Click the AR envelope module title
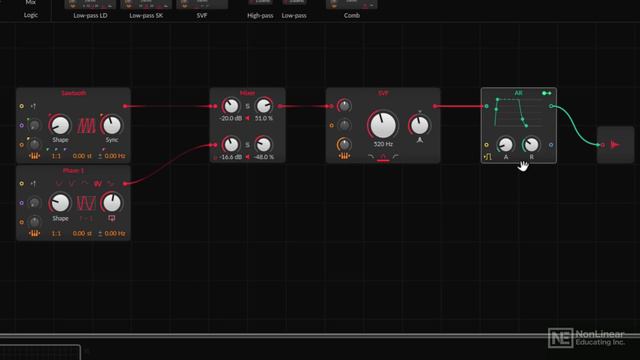Screen dimensions: 640x360 (518, 93)
